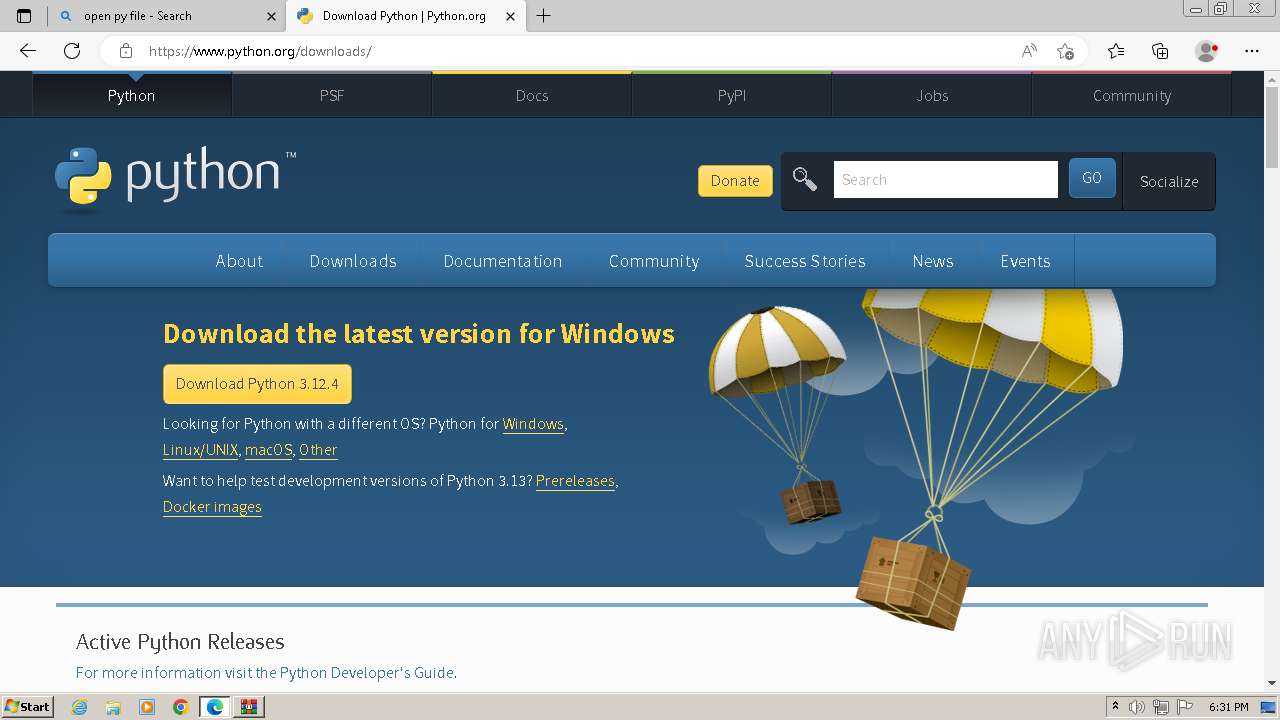Click into the site Search field
The height and width of the screenshot is (720, 1280).
point(946,180)
